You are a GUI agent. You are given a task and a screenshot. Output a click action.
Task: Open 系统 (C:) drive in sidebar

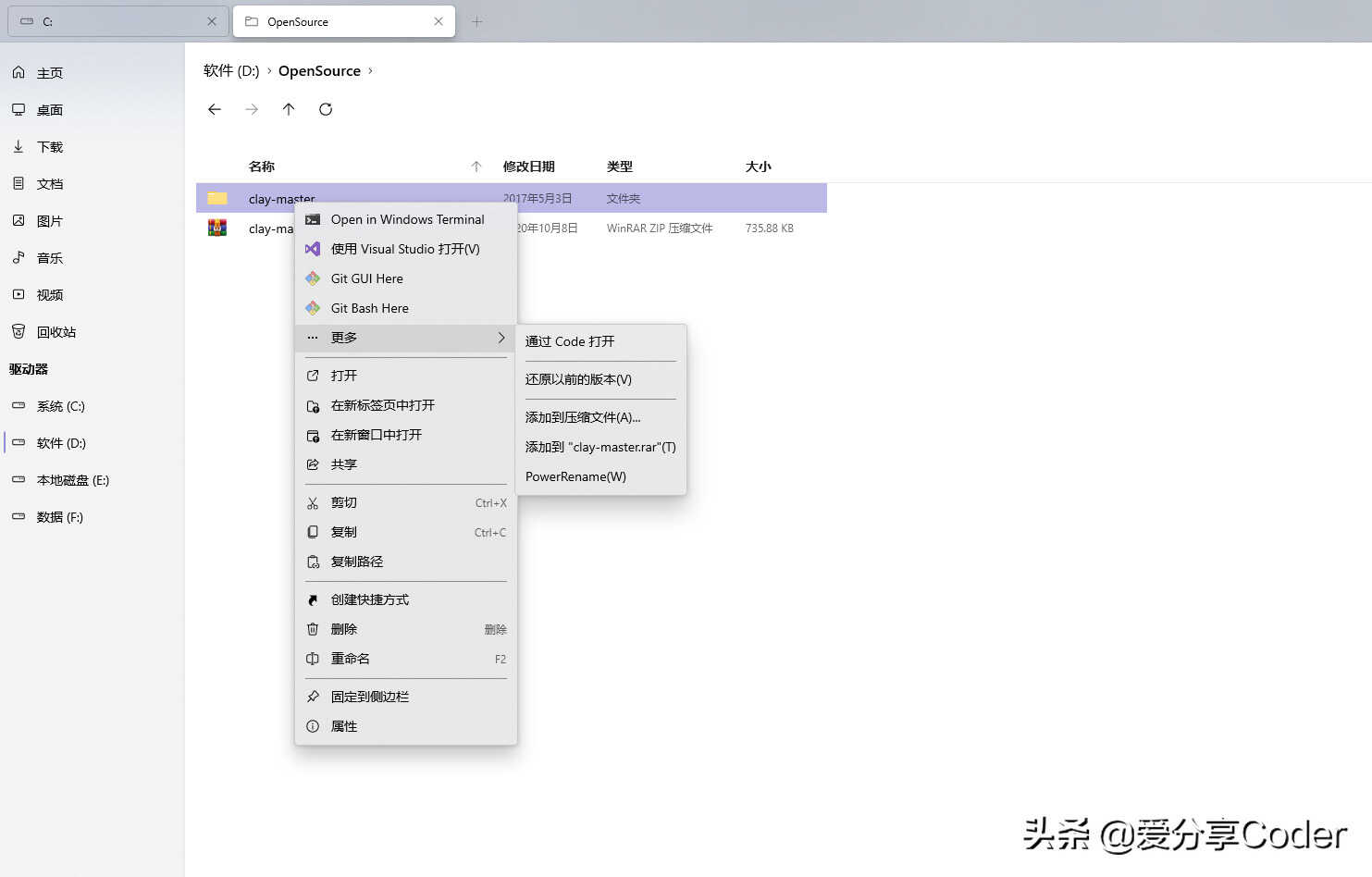click(60, 406)
